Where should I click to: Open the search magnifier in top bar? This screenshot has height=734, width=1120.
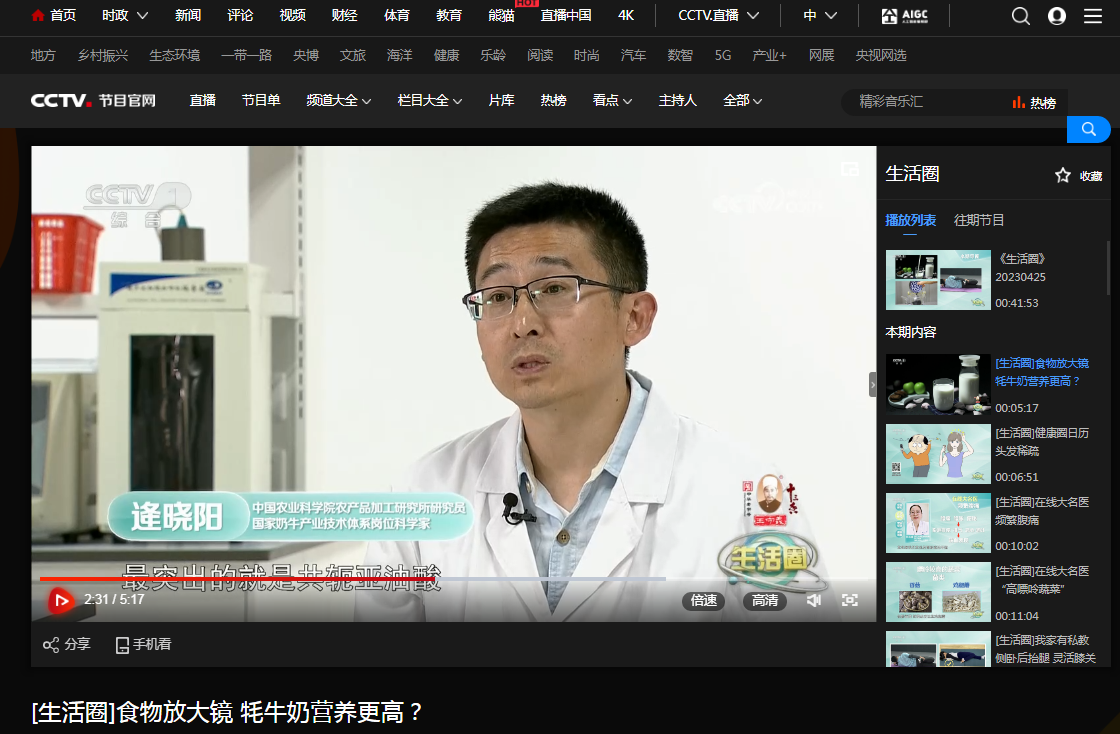[1021, 16]
